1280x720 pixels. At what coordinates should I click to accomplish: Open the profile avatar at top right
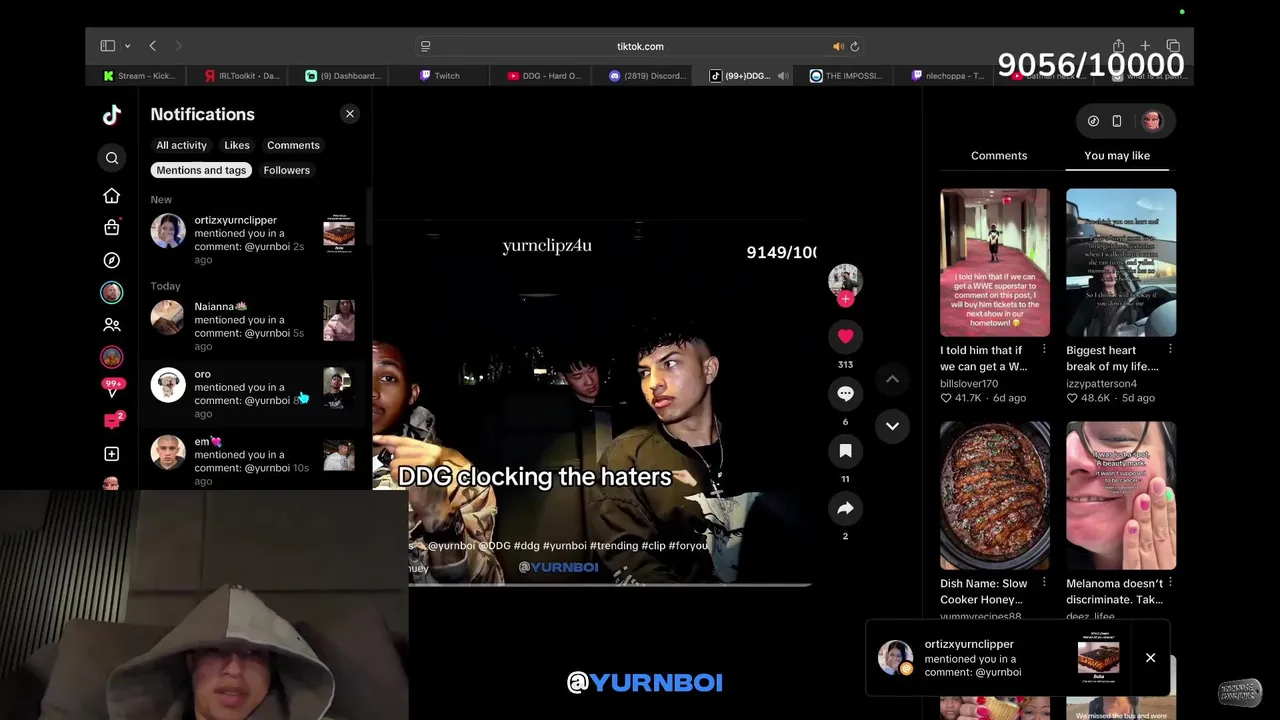(1152, 121)
